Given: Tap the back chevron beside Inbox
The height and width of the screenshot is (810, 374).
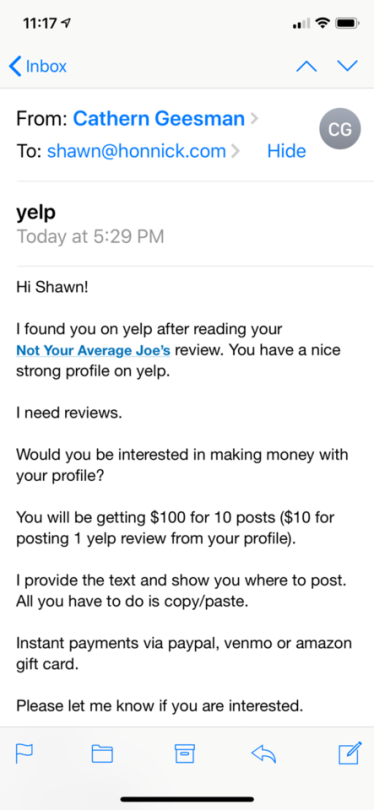Looking at the screenshot, I should coord(15,66).
